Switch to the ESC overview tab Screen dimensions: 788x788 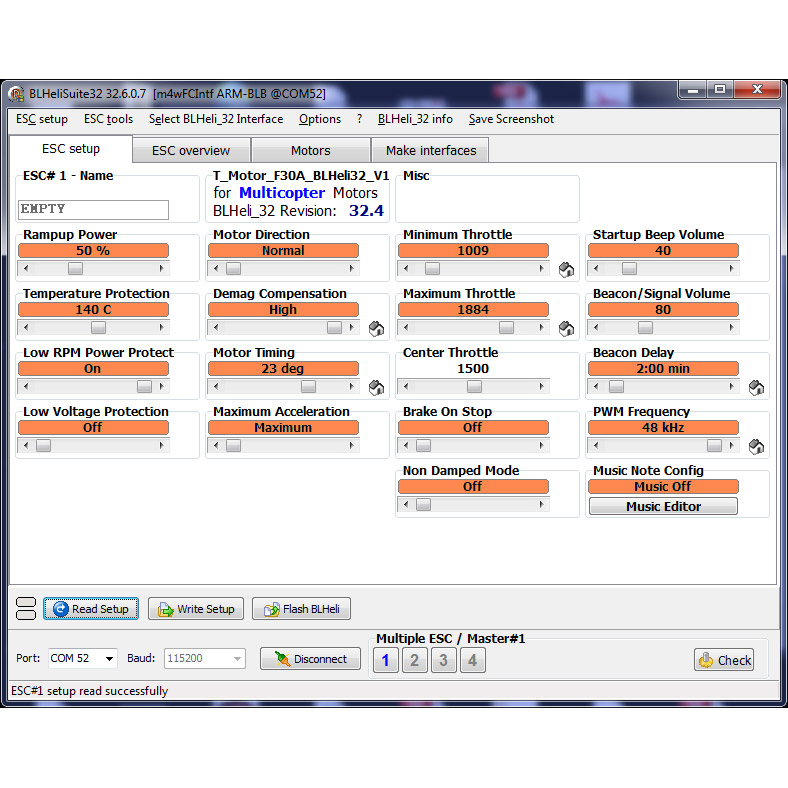tap(191, 150)
